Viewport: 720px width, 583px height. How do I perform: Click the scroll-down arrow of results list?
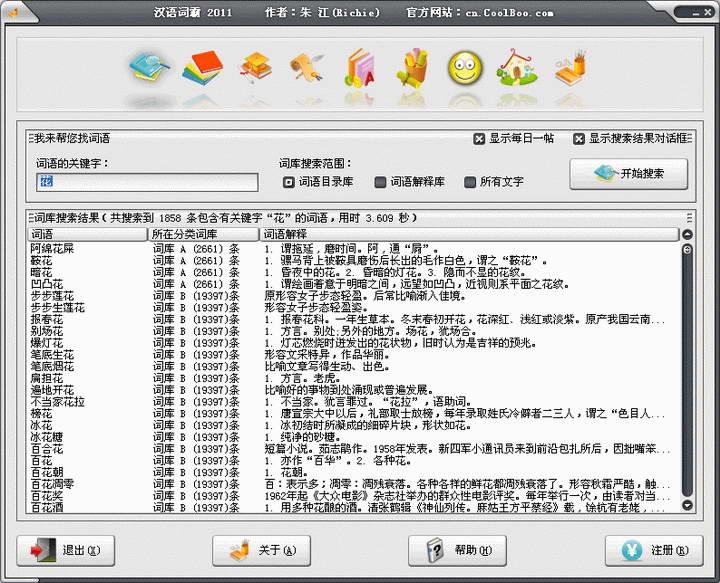pos(687,505)
